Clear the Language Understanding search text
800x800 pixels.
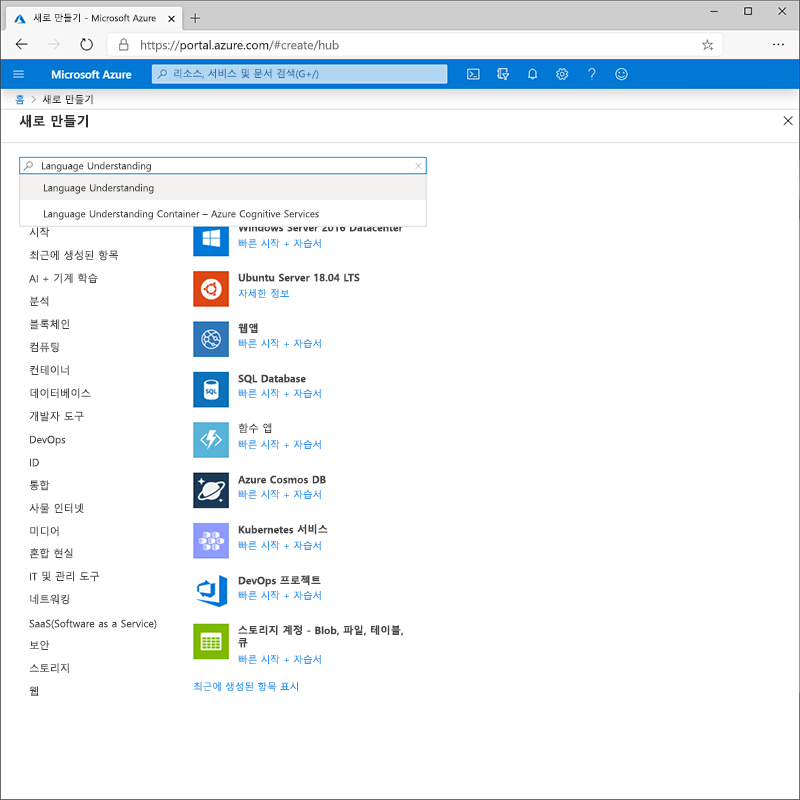(x=418, y=166)
